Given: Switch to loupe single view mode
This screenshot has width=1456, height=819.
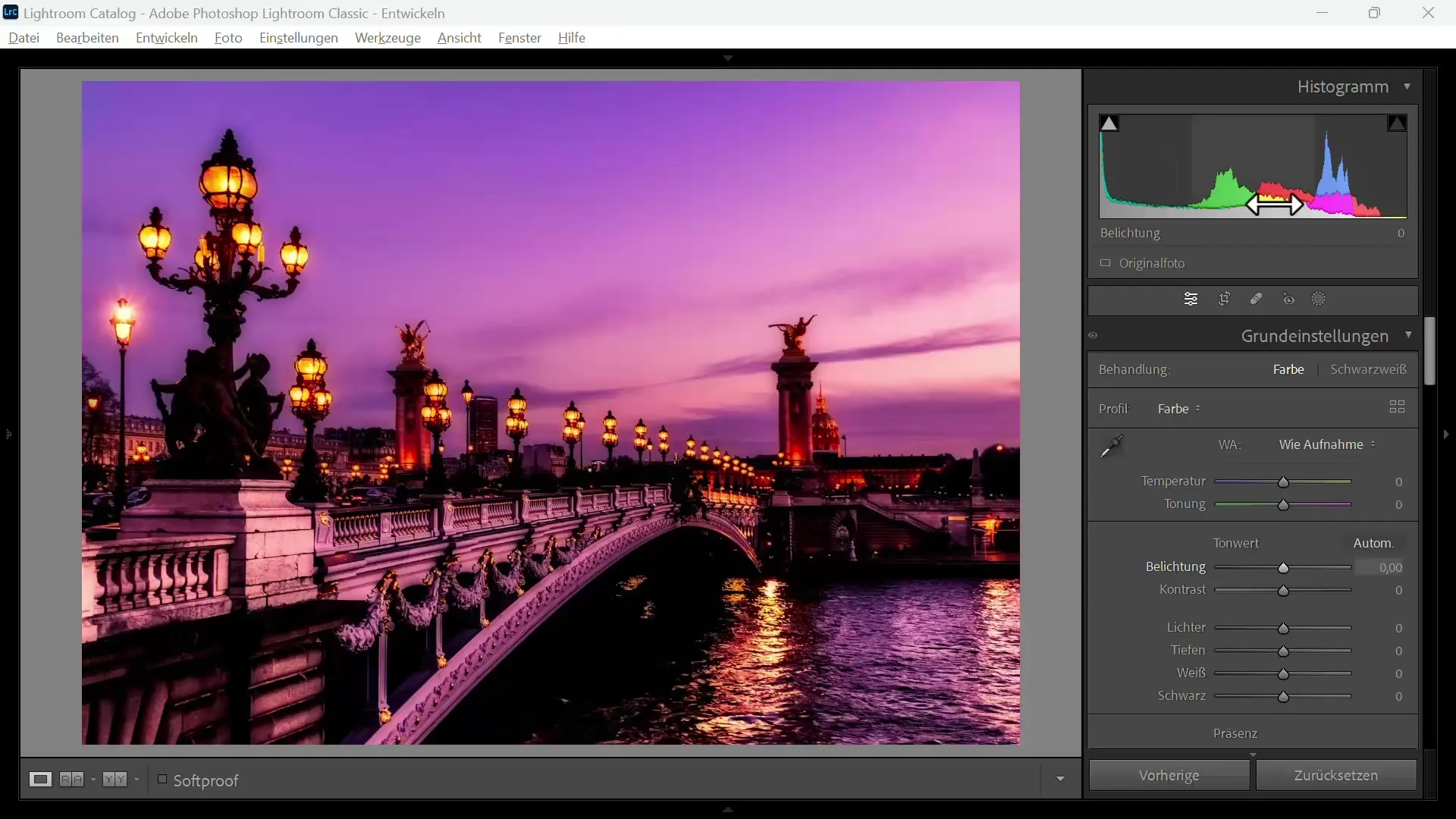Looking at the screenshot, I should point(40,780).
